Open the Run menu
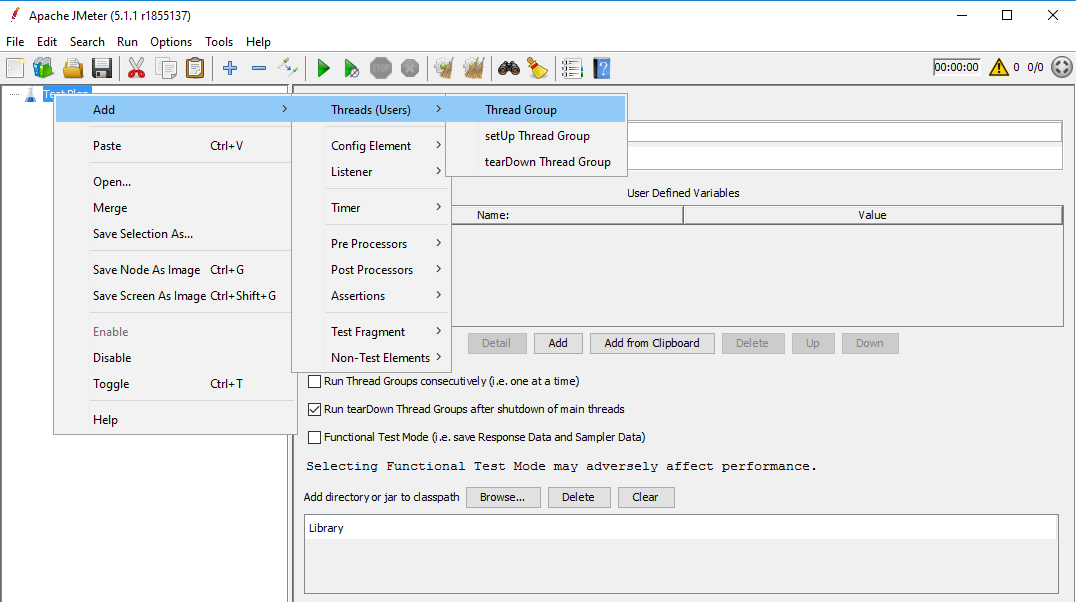Image resolution: width=1076 pixels, height=602 pixels. point(127,42)
